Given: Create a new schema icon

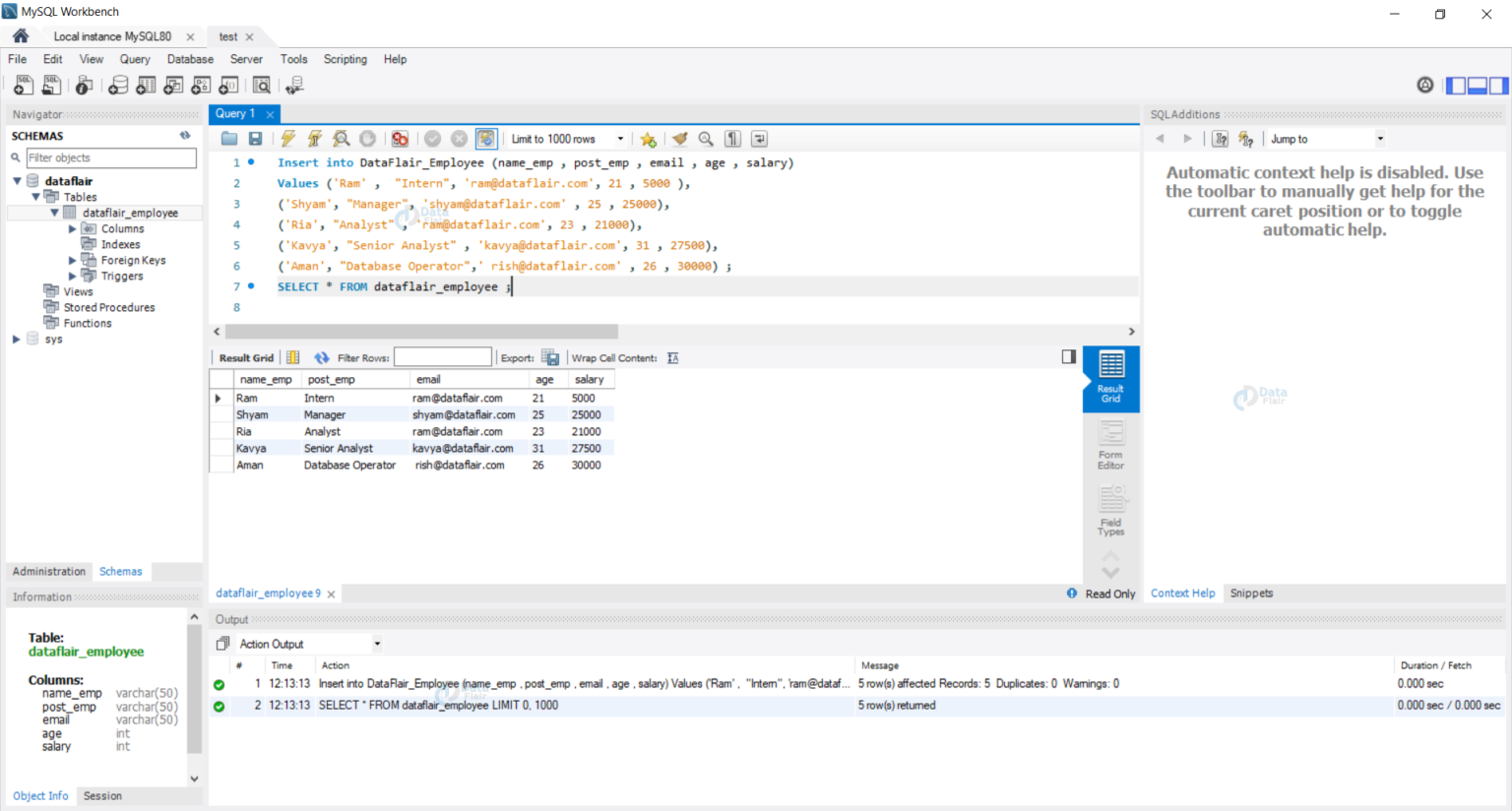Looking at the screenshot, I should (x=118, y=86).
